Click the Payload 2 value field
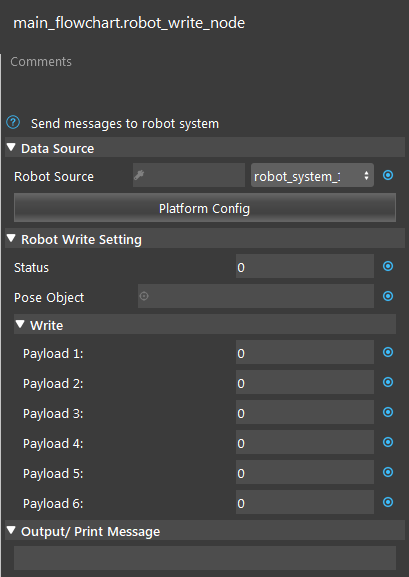The width and height of the screenshot is (409, 577). pyautogui.click(x=305, y=382)
